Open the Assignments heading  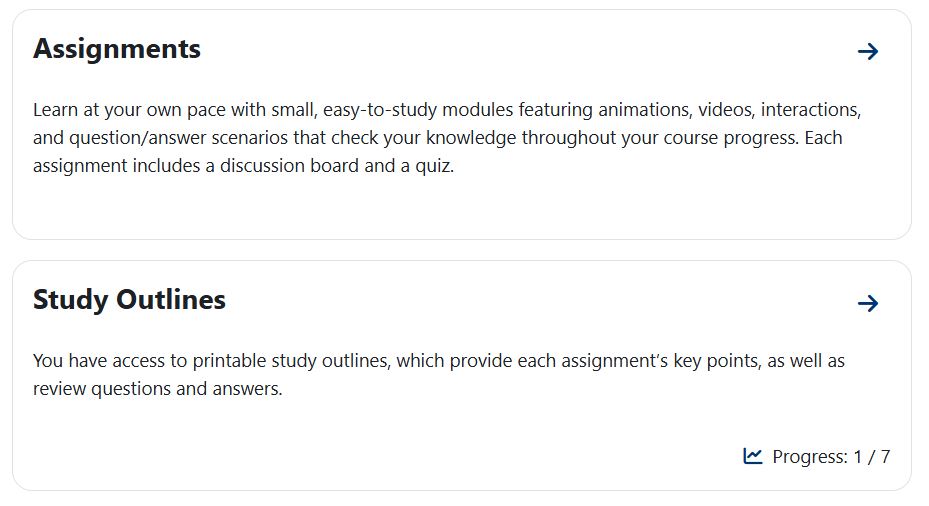pyautogui.click(x=117, y=49)
